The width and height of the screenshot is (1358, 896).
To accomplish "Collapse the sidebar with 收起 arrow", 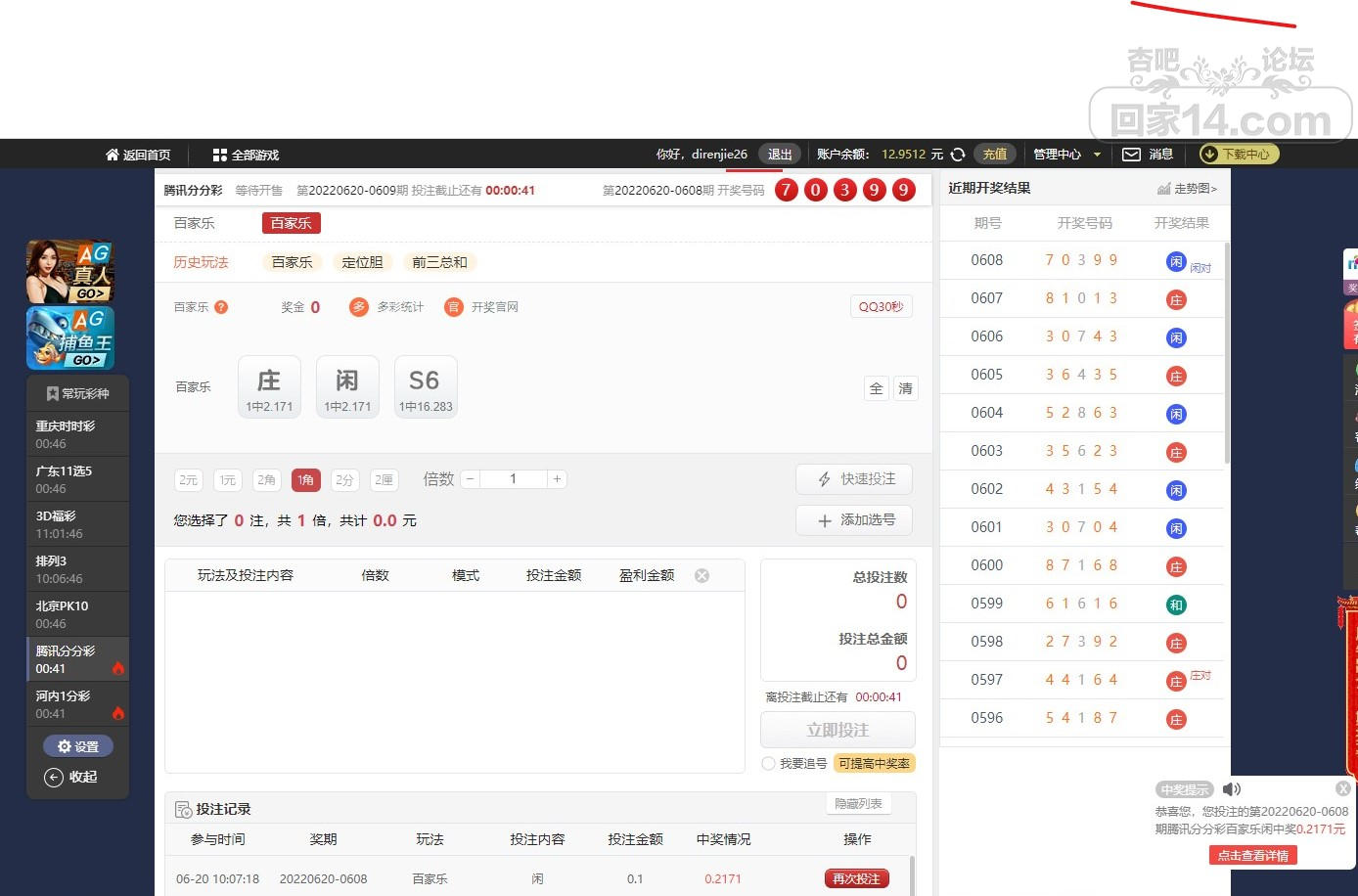I will click(x=55, y=778).
